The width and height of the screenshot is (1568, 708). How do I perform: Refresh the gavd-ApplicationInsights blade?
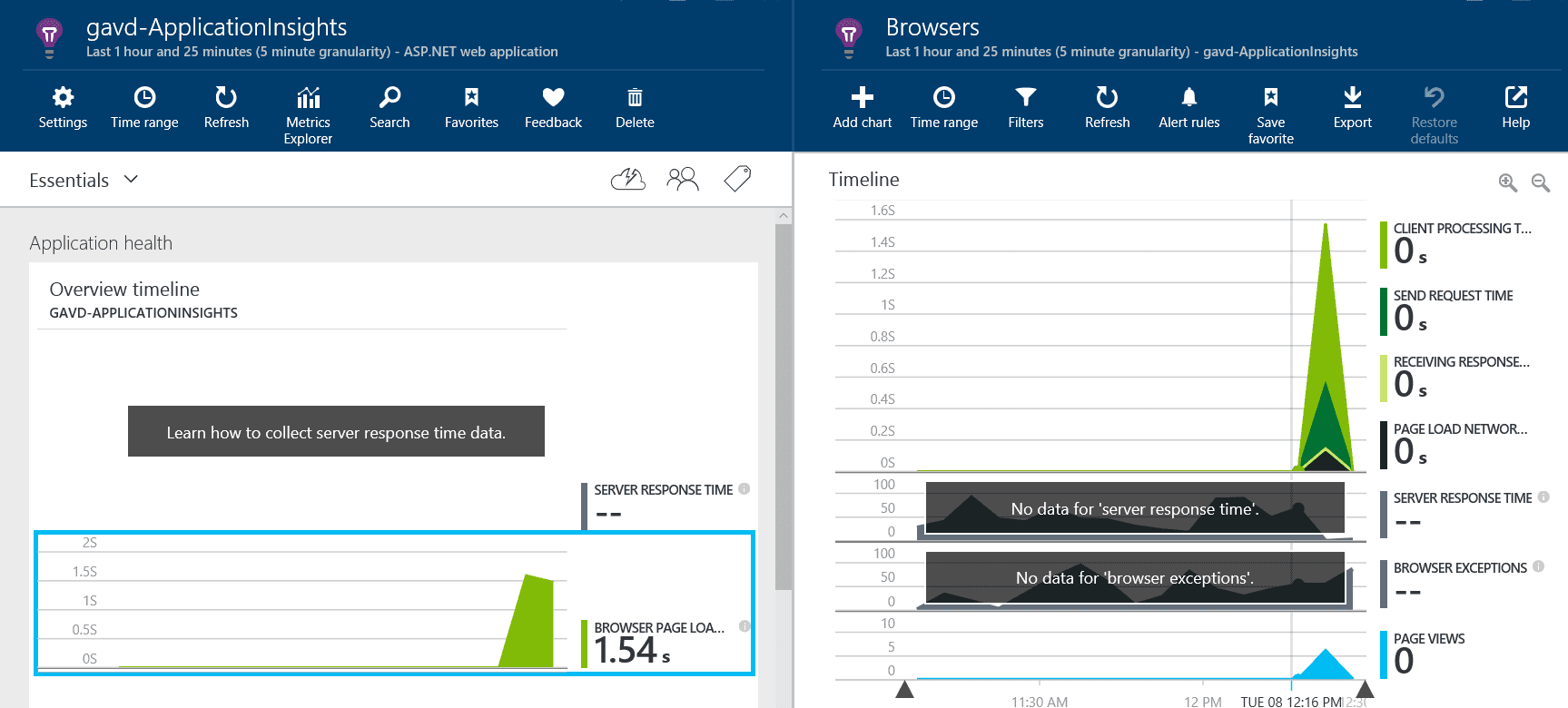[x=226, y=108]
